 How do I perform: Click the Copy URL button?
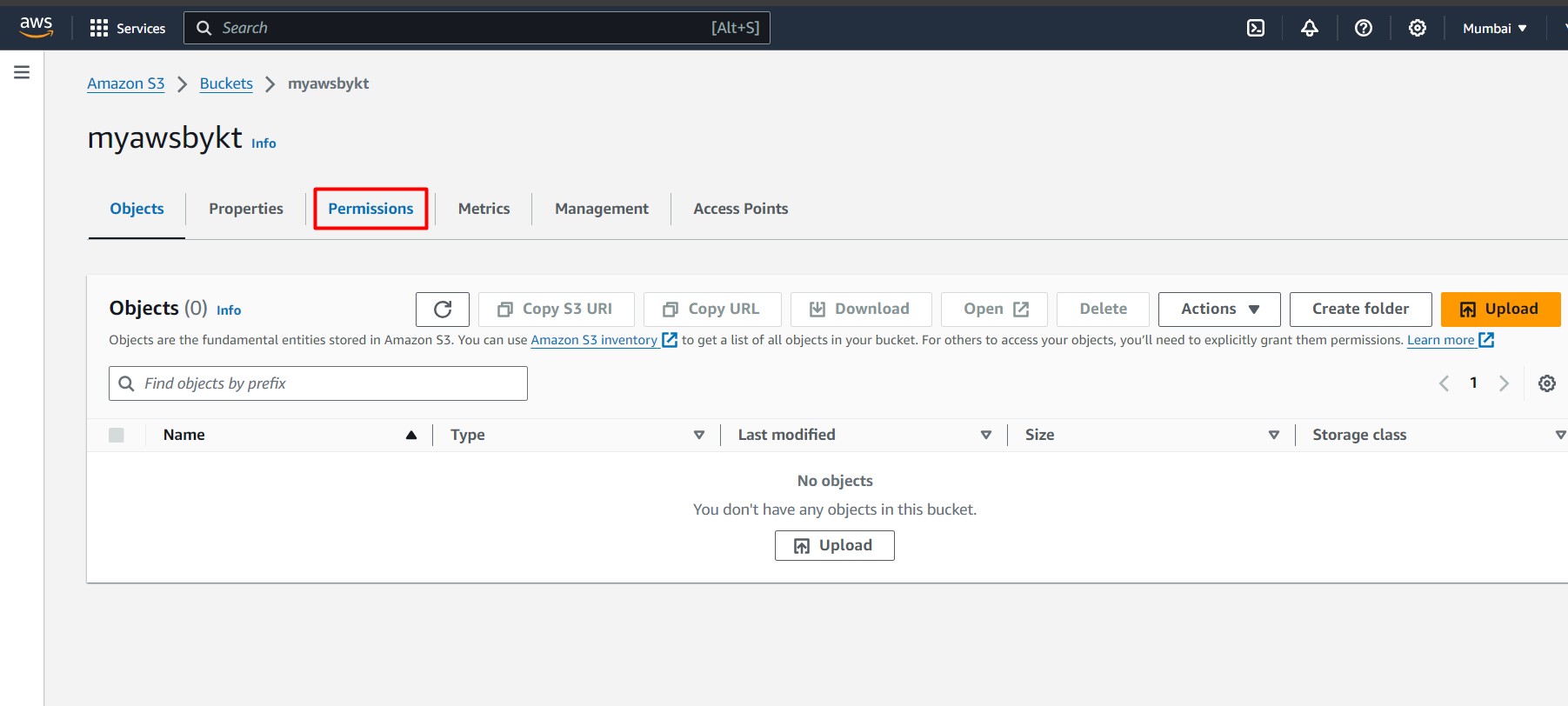pyautogui.click(x=712, y=309)
